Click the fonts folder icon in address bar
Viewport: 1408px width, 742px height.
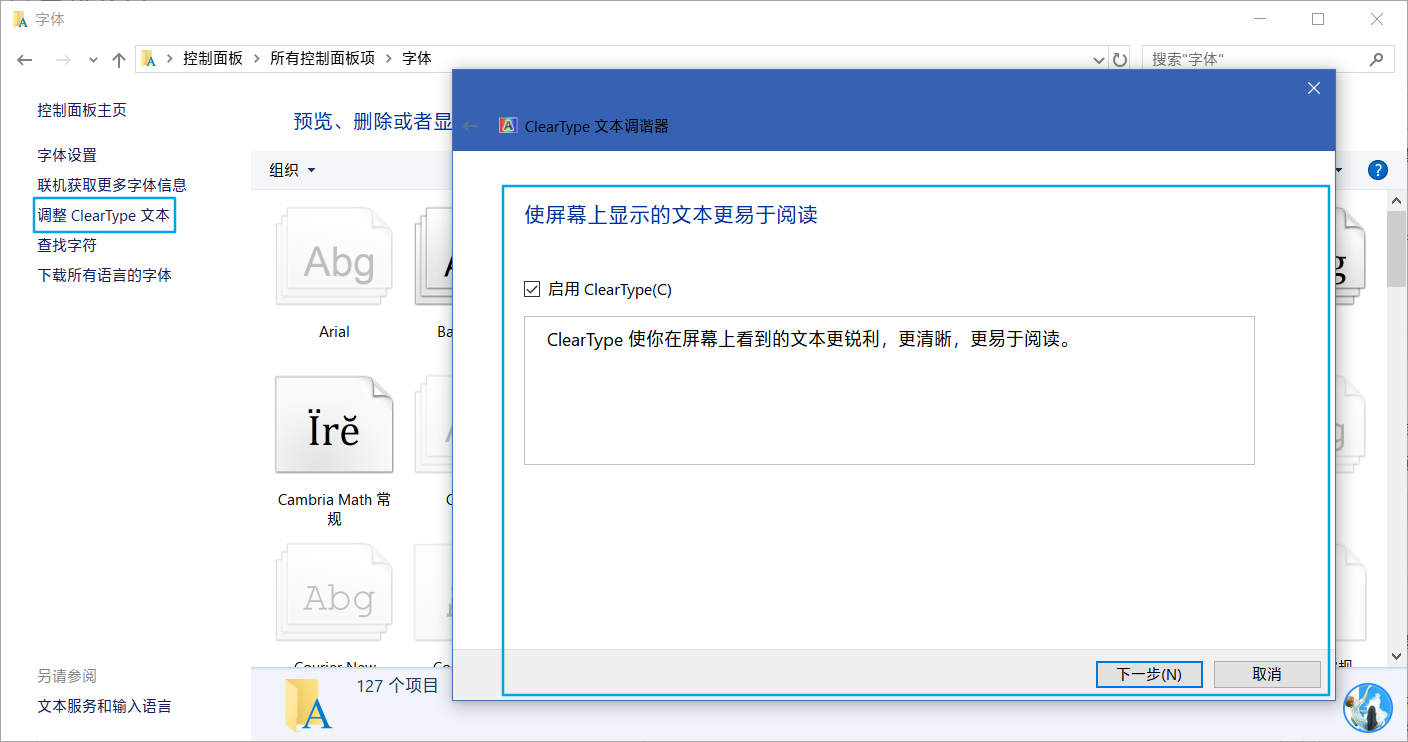(149, 59)
